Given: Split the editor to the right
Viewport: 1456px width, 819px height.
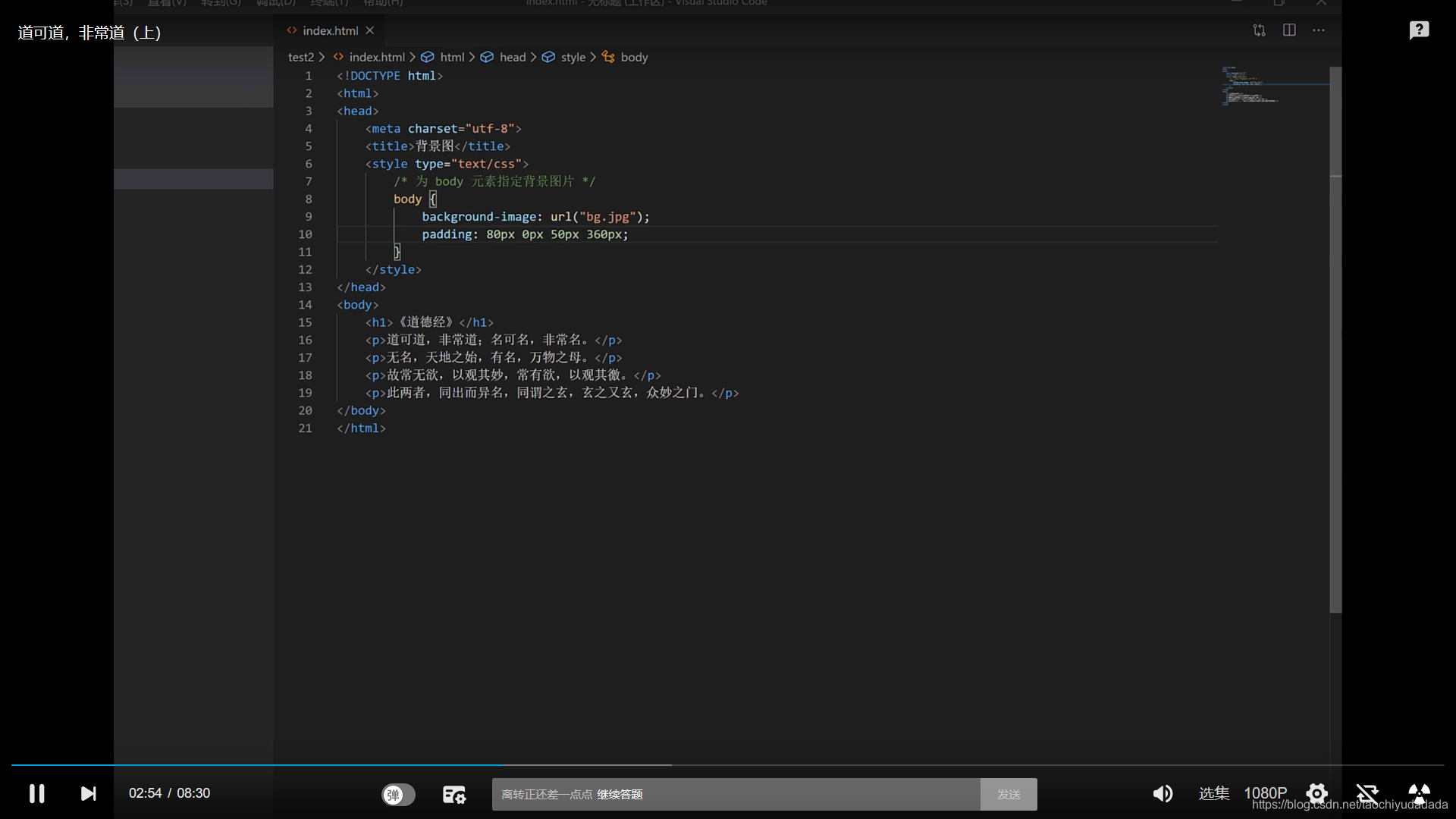Looking at the screenshot, I should pos(1289,30).
